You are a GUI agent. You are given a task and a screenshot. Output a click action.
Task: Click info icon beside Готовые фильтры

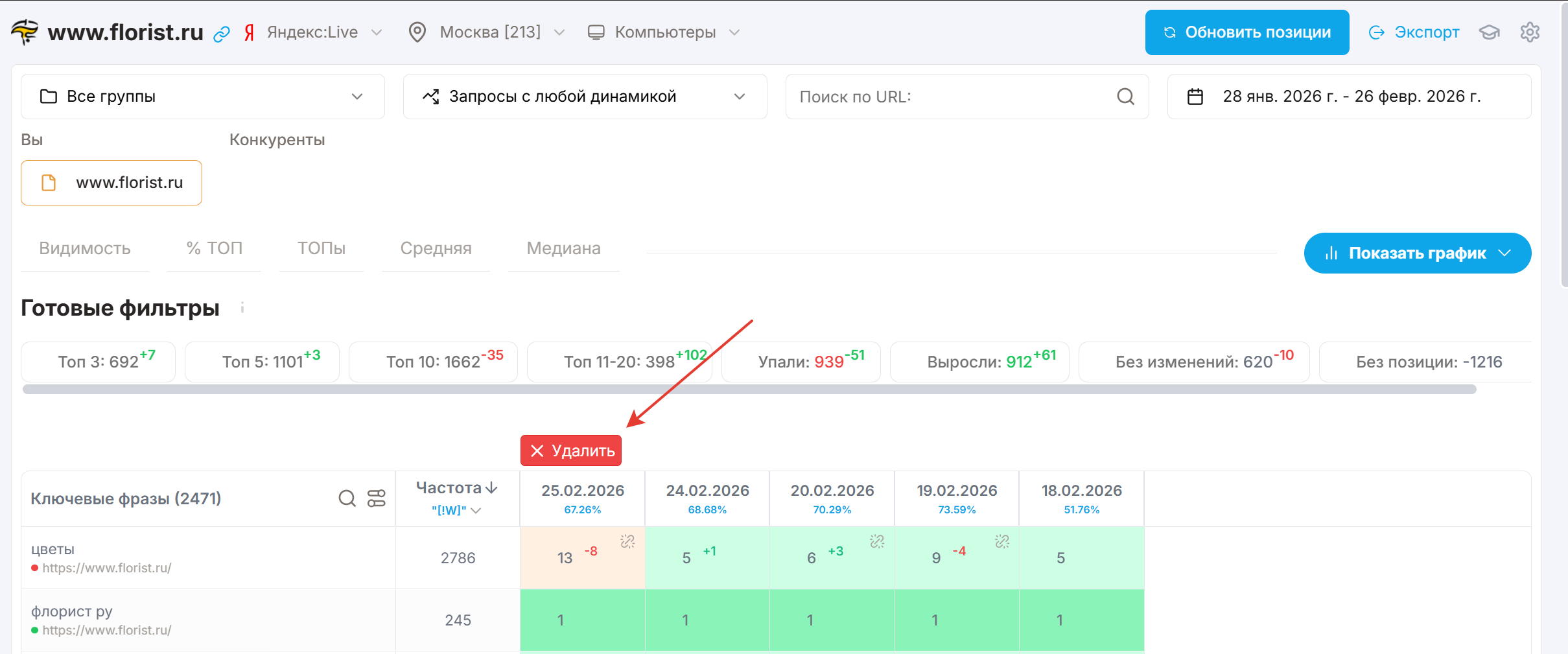tap(242, 308)
